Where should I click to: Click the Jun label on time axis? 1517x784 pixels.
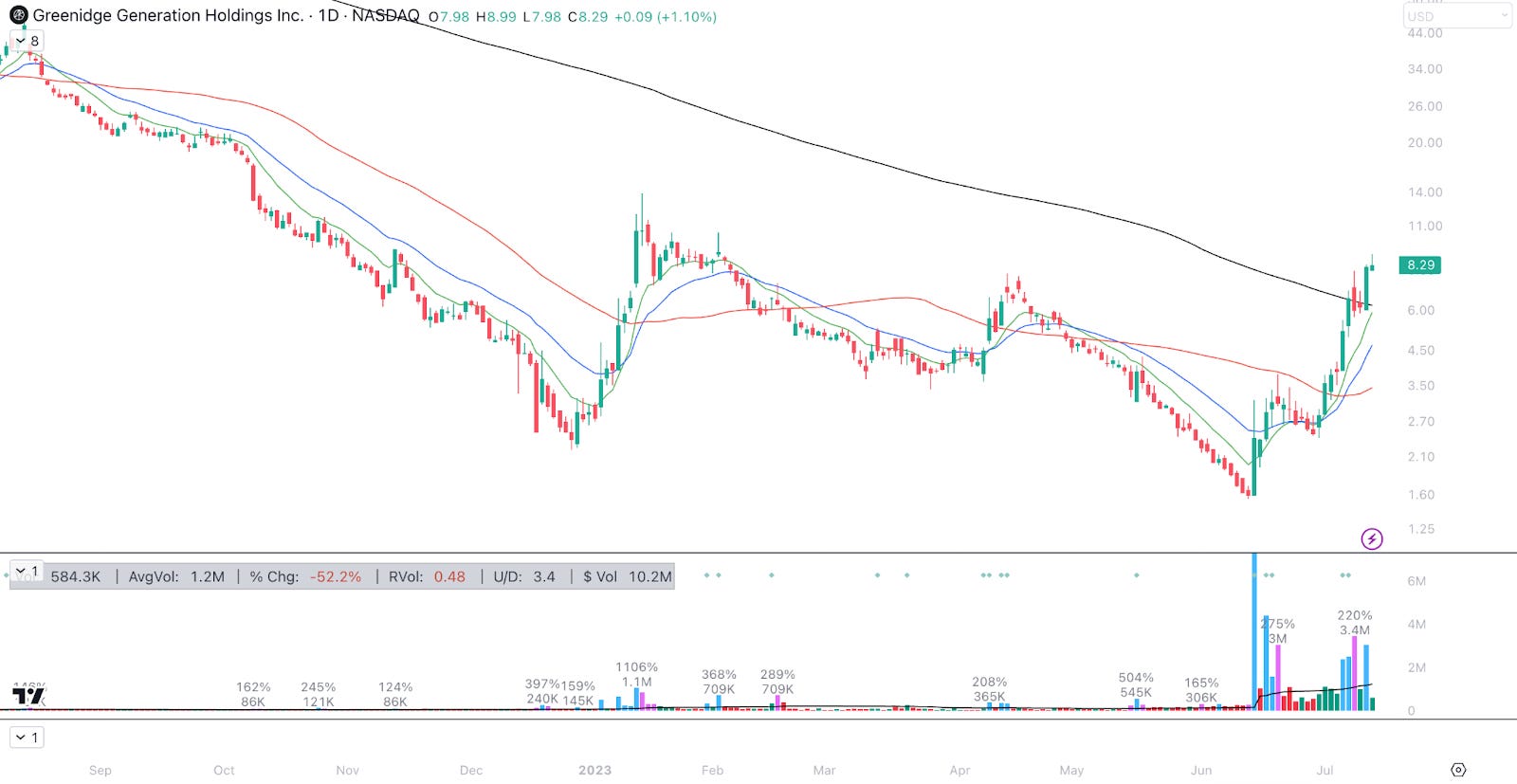pyautogui.click(x=1201, y=770)
